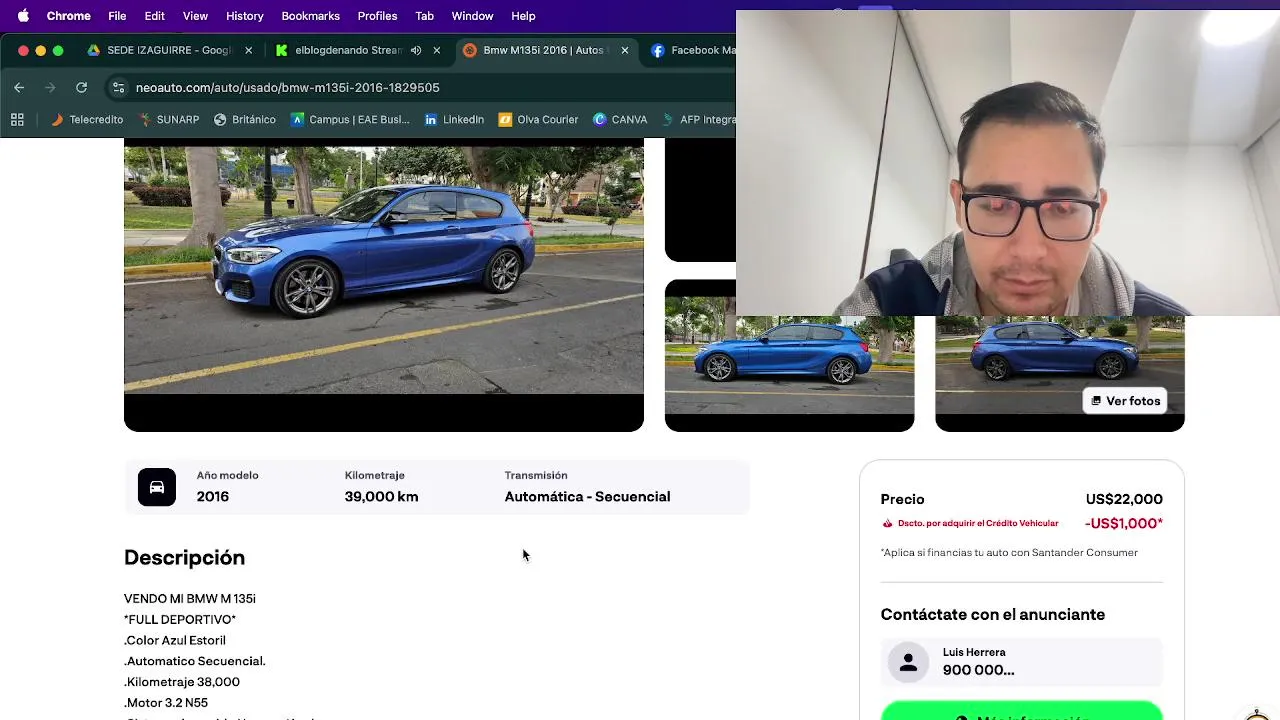Open main blue BMW photo
This screenshot has width=1280, height=720.
(x=384, y=284)
